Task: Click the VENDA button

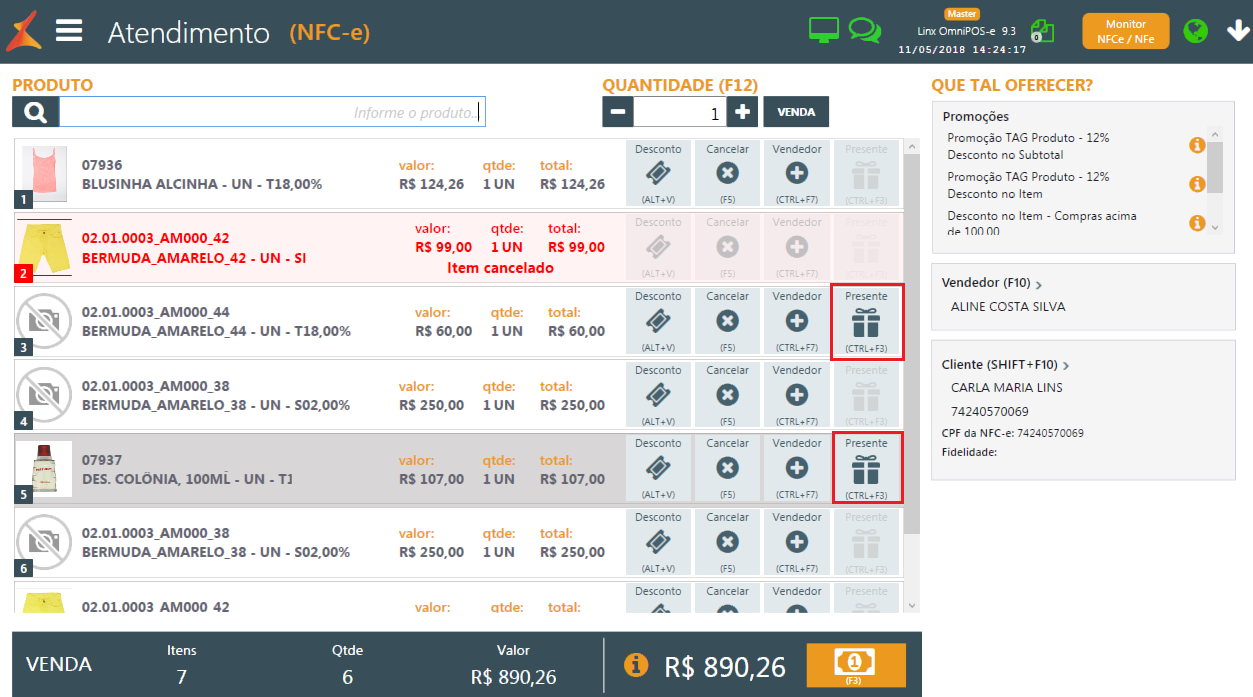Action: coord(796,112)
